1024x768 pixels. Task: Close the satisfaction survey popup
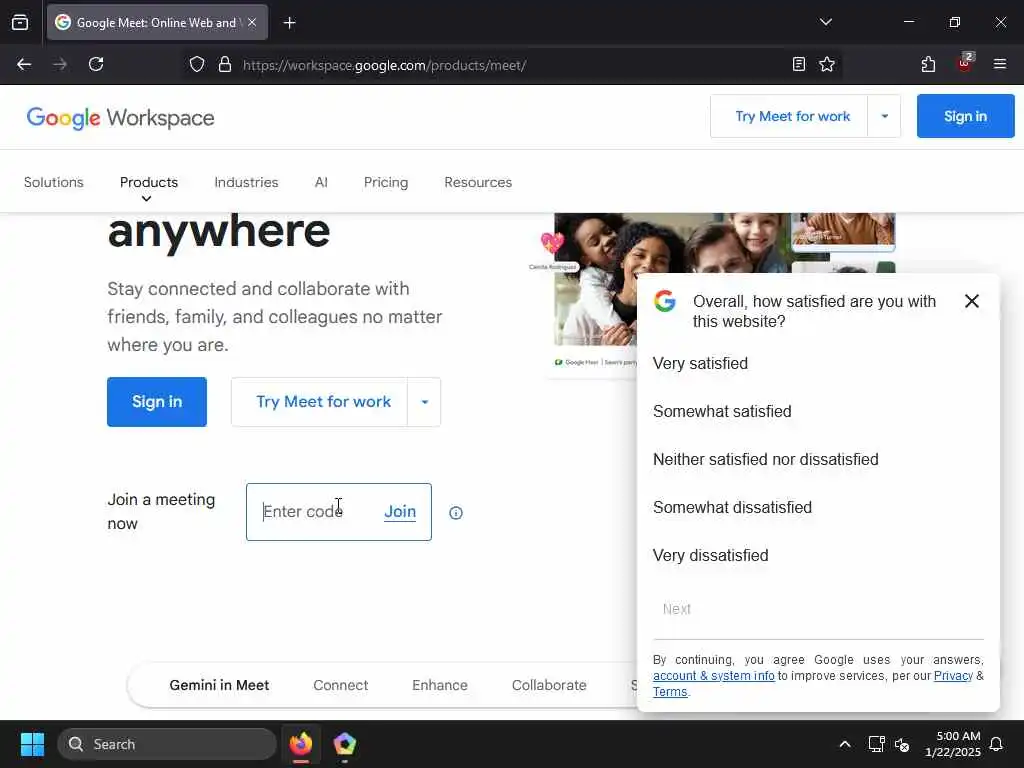(971, 301)
